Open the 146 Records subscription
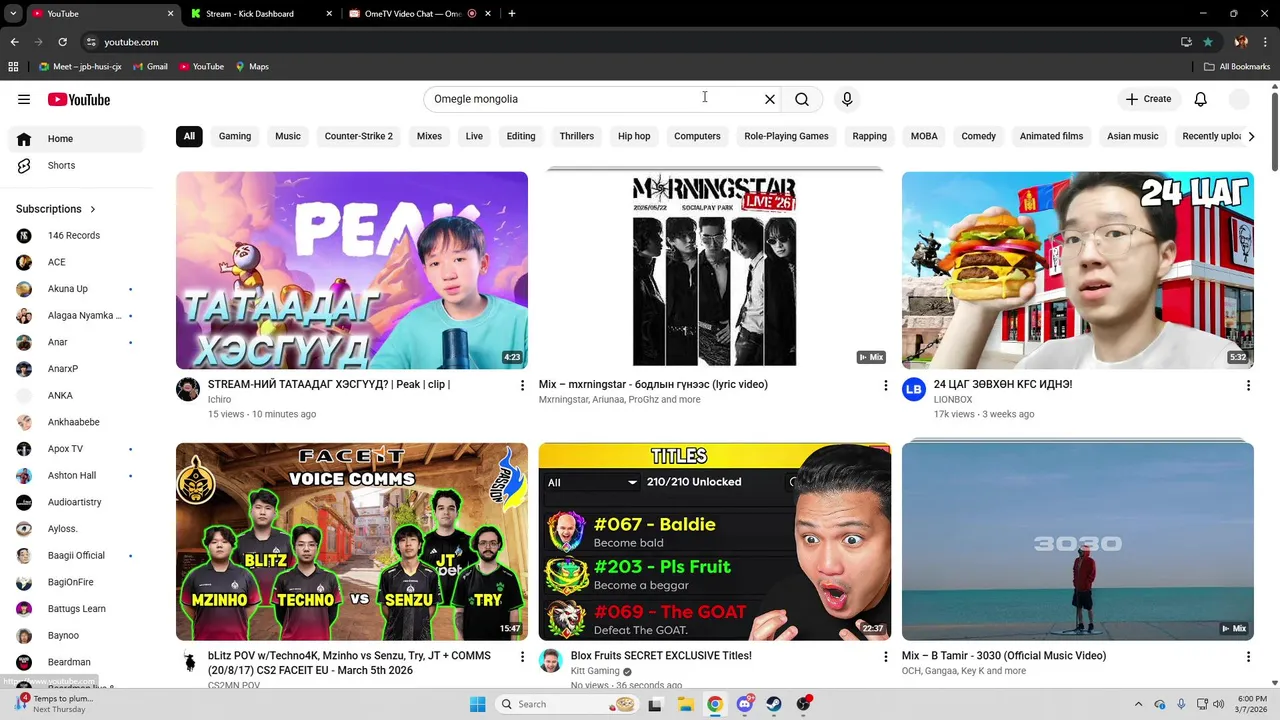Screen dimensions: 1280x720 76,235
